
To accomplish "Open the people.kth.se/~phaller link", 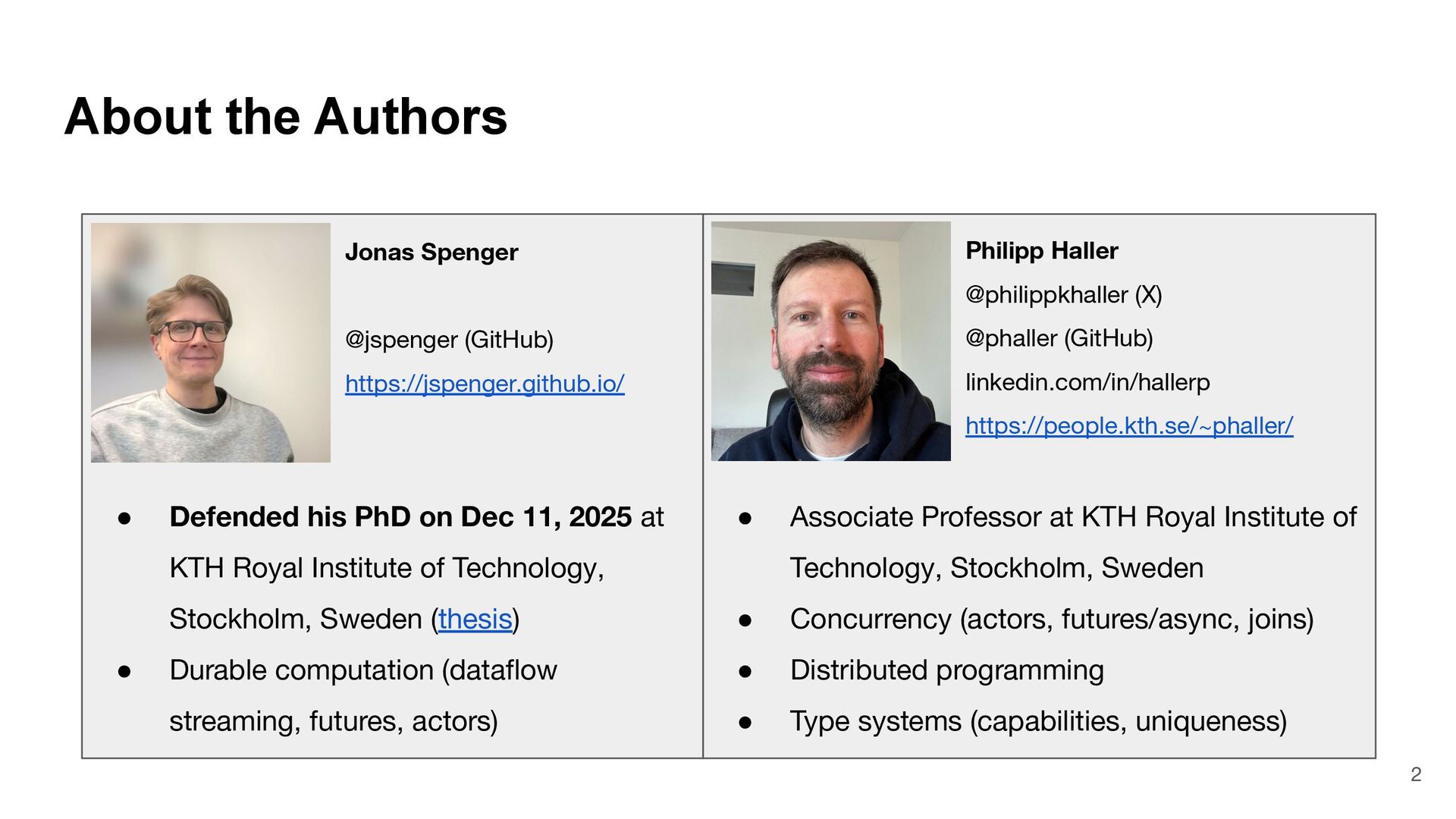I will pos(1129,425).
